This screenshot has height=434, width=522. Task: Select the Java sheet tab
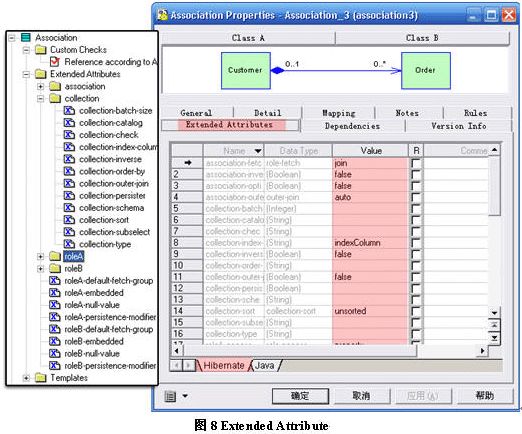pos(265,366)
